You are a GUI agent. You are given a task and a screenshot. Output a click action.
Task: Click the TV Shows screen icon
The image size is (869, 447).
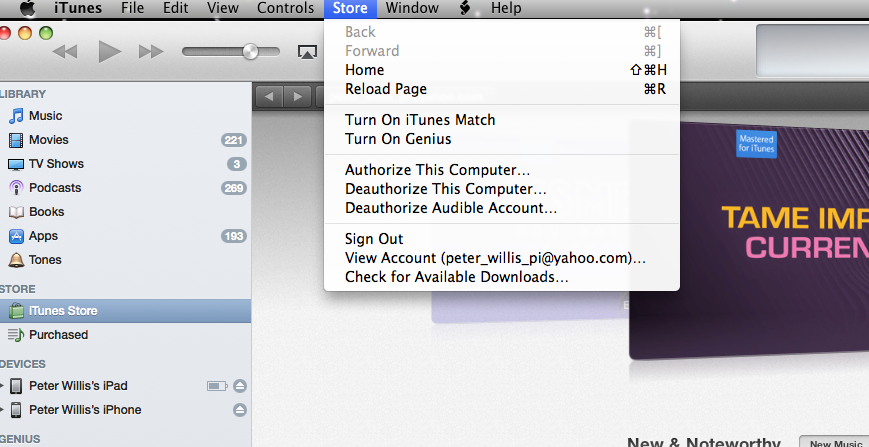pyautogui.click(x=16, y=164)
